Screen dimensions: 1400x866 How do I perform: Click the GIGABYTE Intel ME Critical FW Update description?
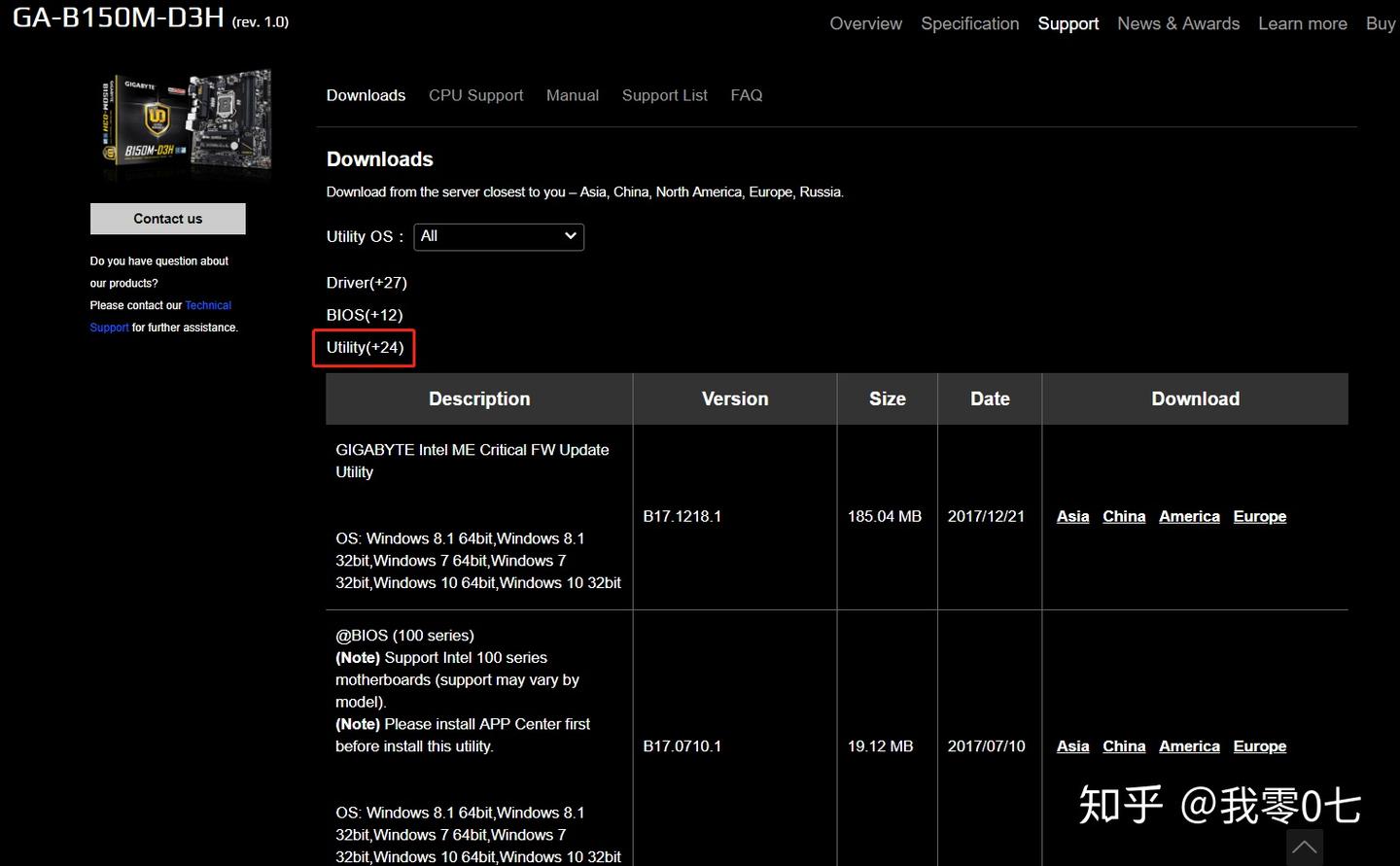click(x=472, y=461)
